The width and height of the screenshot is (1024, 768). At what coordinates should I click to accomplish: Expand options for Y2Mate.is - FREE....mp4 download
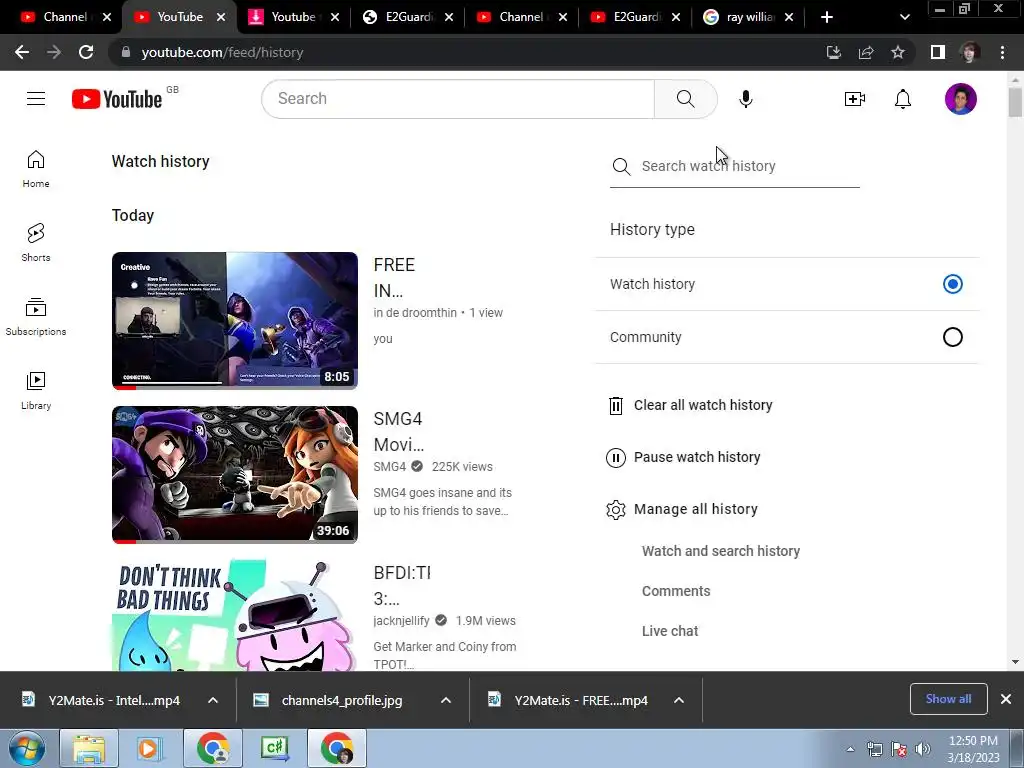pyautogui.click(x=679, y=700)
